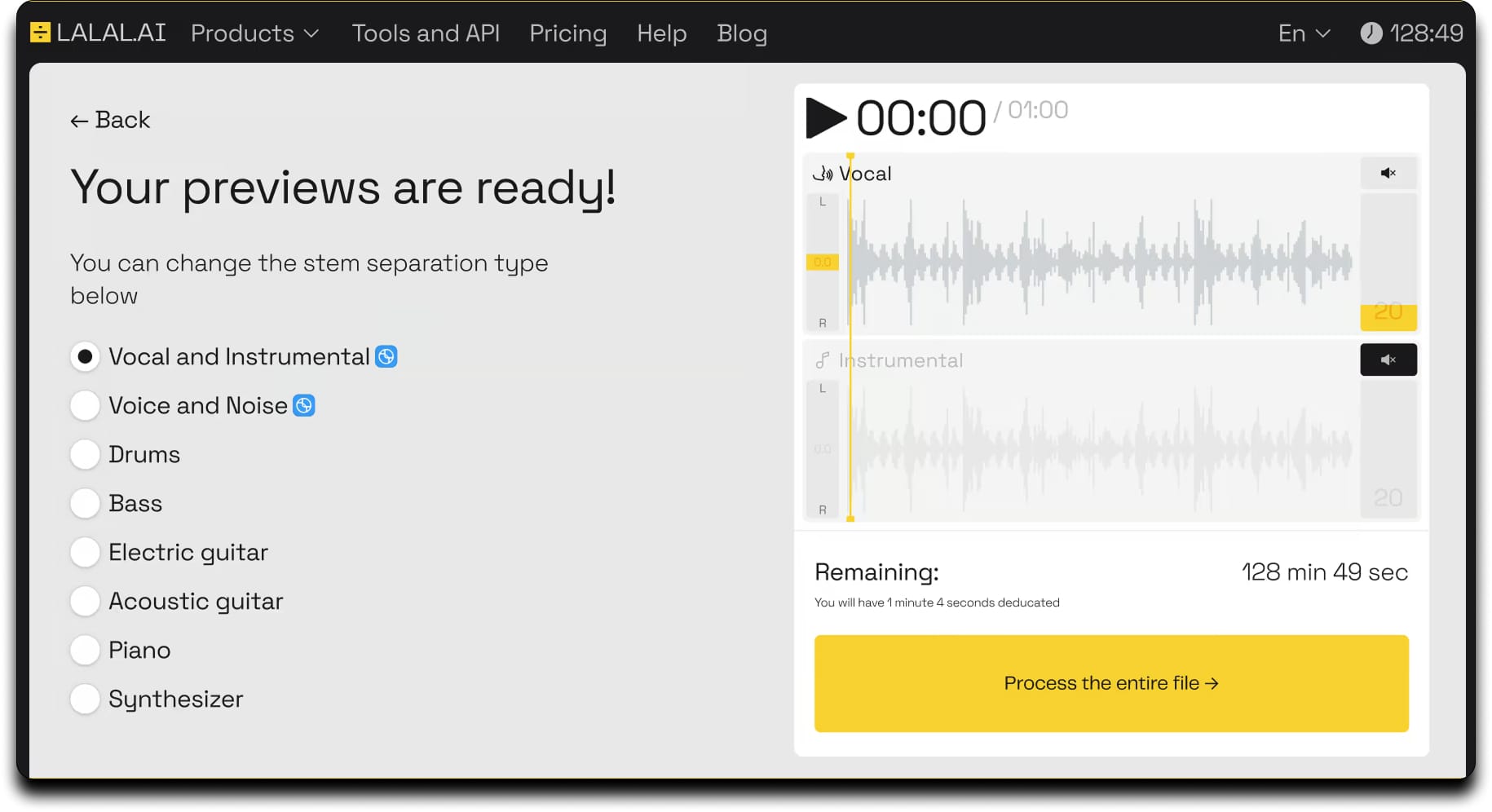1492x812 pixels.
Task: Click the Vocal stem icon in track header
Action: coord(823,174)
